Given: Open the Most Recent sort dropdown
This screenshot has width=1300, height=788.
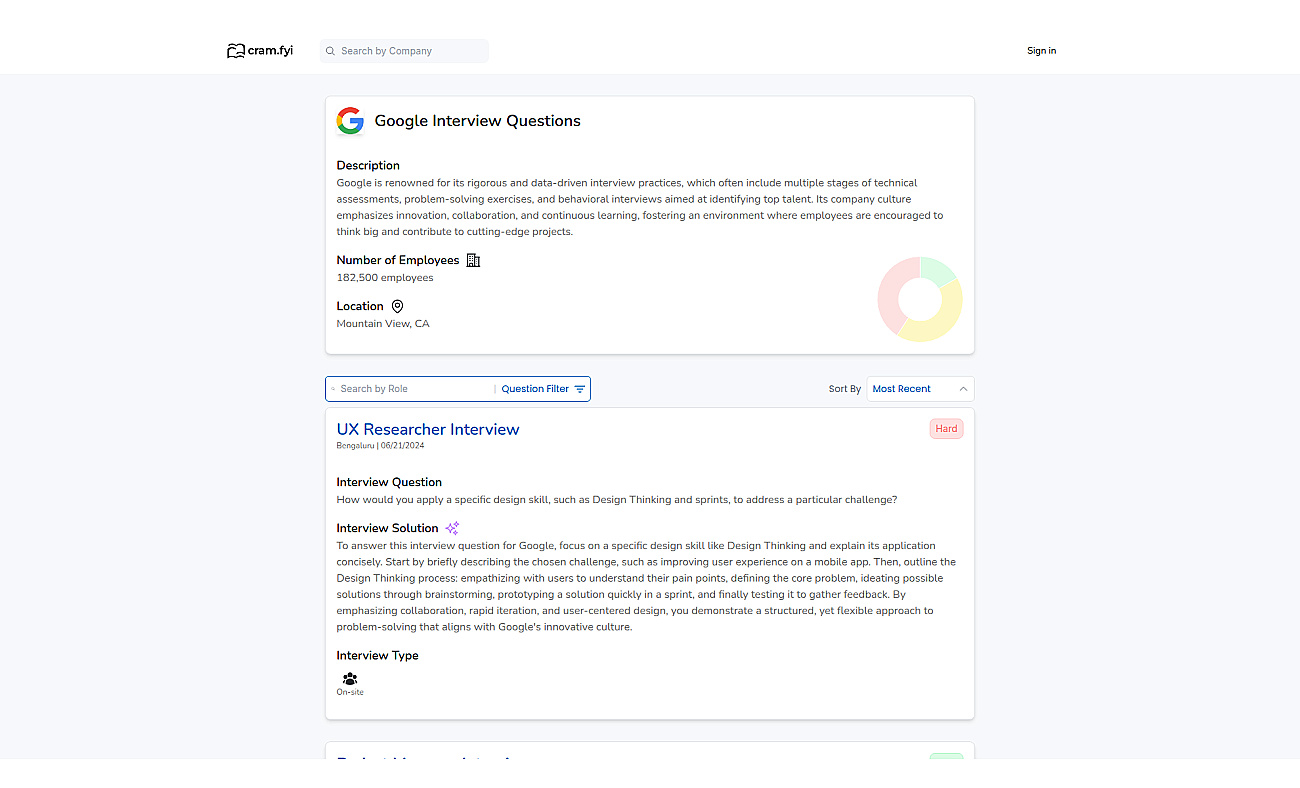Looking at the screenshot, I should coord(920,389).
